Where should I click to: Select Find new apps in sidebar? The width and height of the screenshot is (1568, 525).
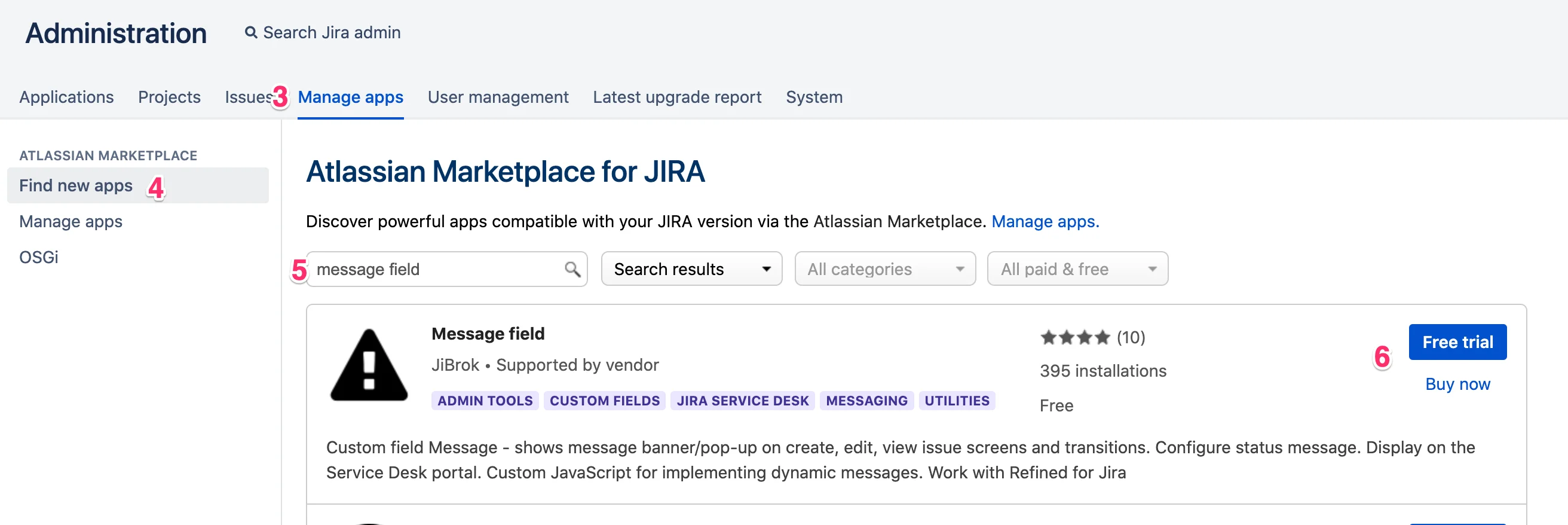[137, 185]
